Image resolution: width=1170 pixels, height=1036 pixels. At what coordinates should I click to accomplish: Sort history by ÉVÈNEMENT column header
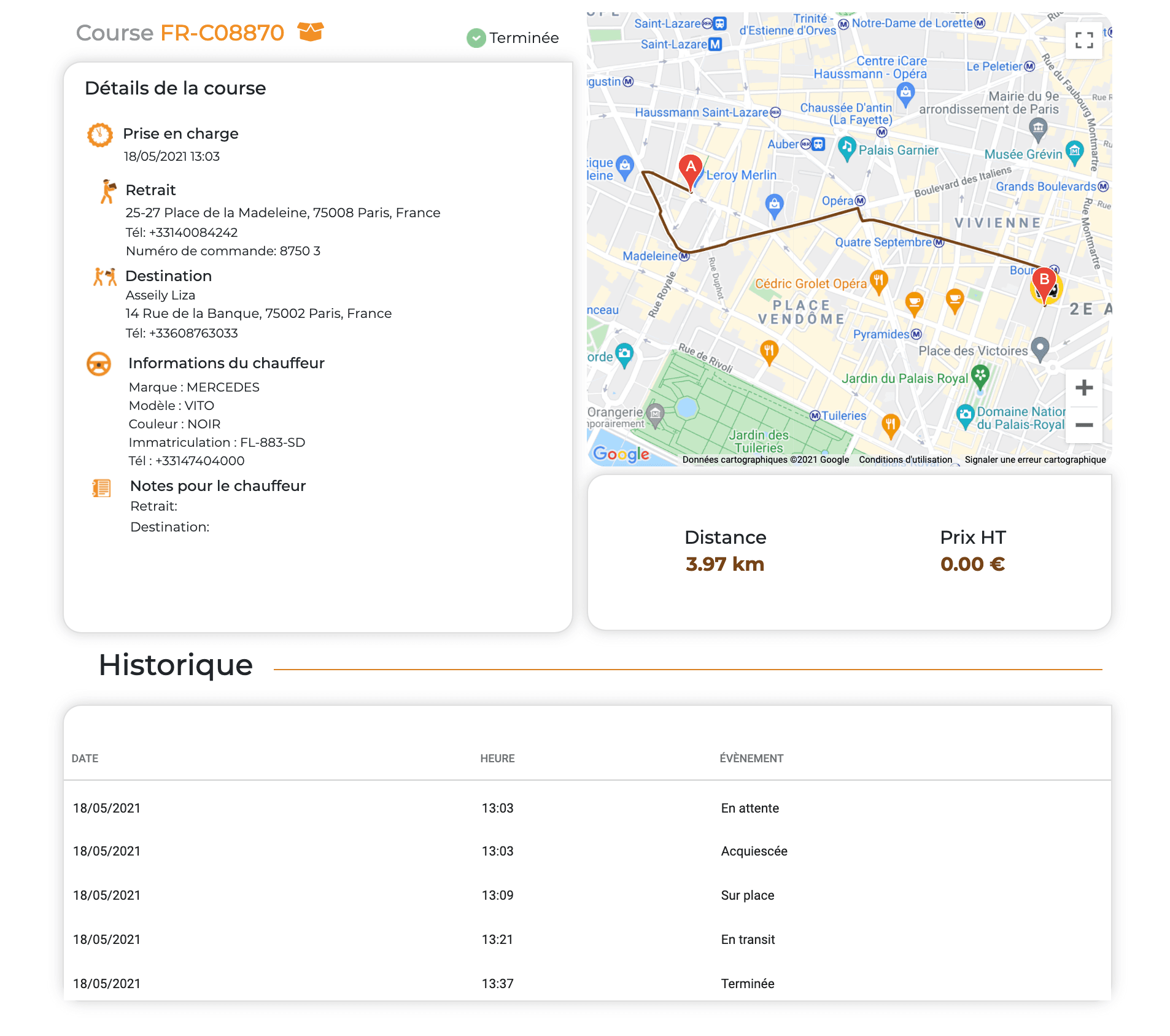pyautogui.click(x=751, y=759)
